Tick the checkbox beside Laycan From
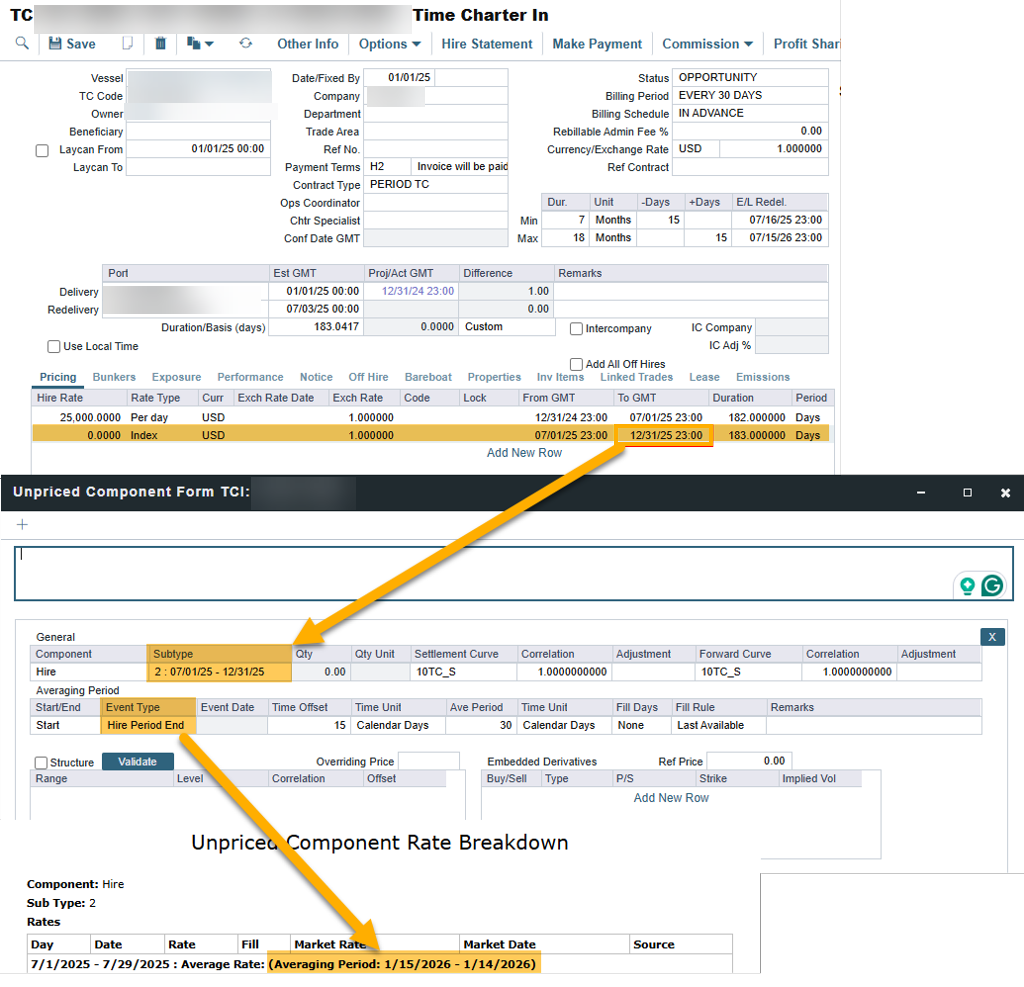Viewport: 1024px width, 987px height. coord(42,151)
